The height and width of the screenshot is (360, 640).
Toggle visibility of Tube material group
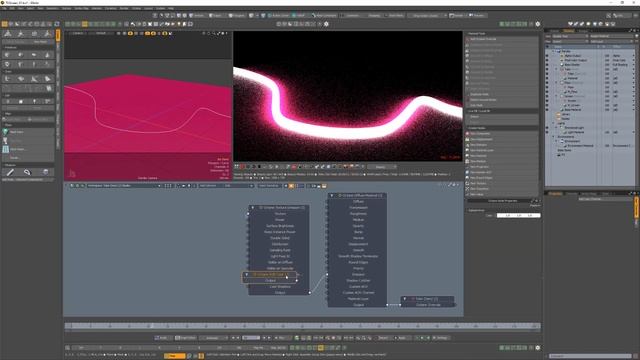[x=547, y=69]
